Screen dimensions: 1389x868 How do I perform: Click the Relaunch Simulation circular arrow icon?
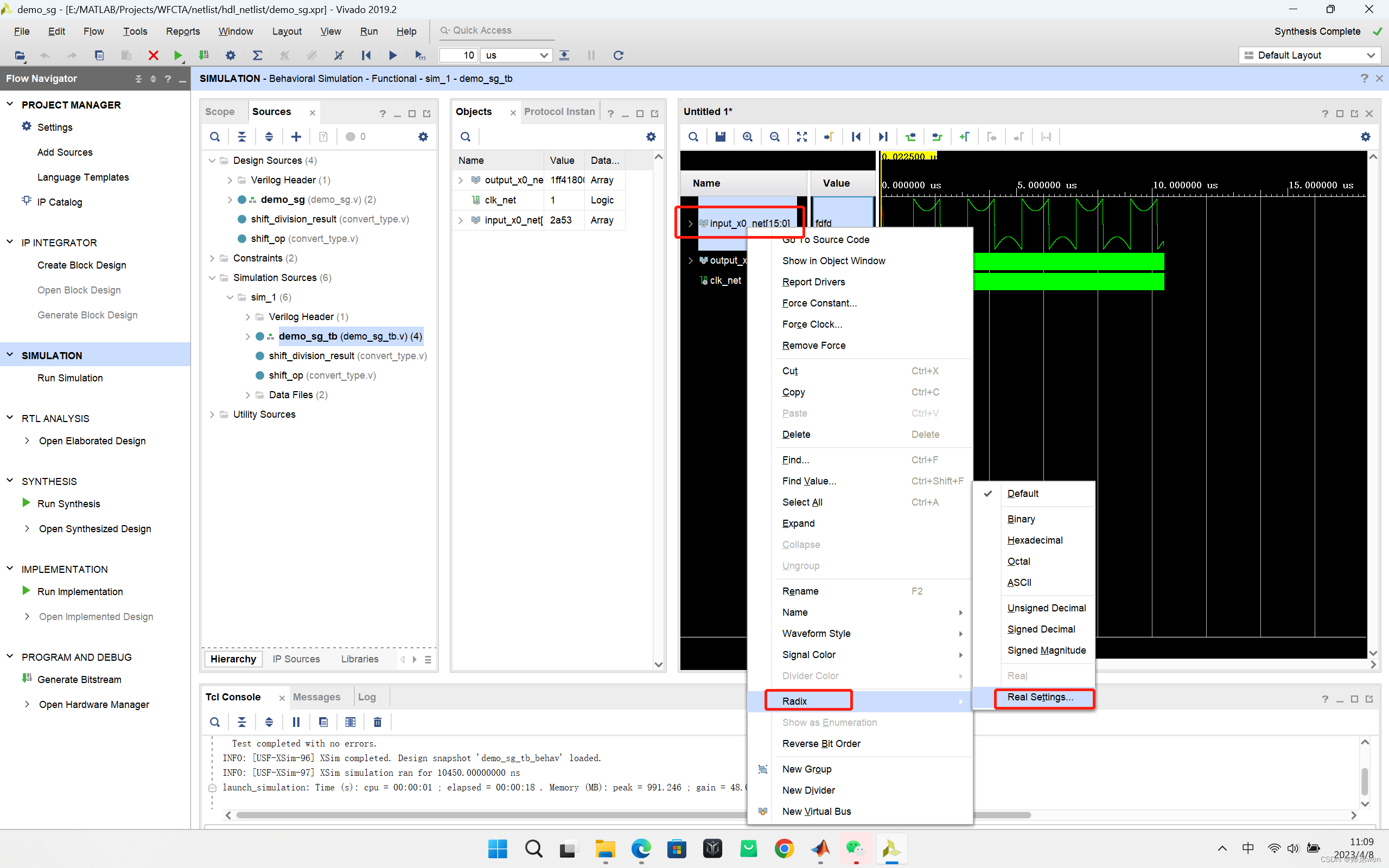tap(618, 55)
